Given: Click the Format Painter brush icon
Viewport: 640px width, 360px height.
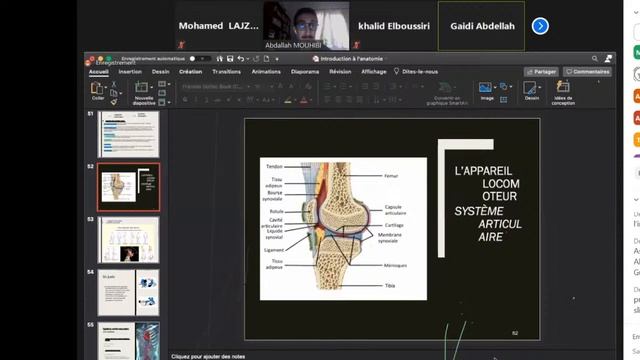Looking at the screenshot, I should point(113,102).
